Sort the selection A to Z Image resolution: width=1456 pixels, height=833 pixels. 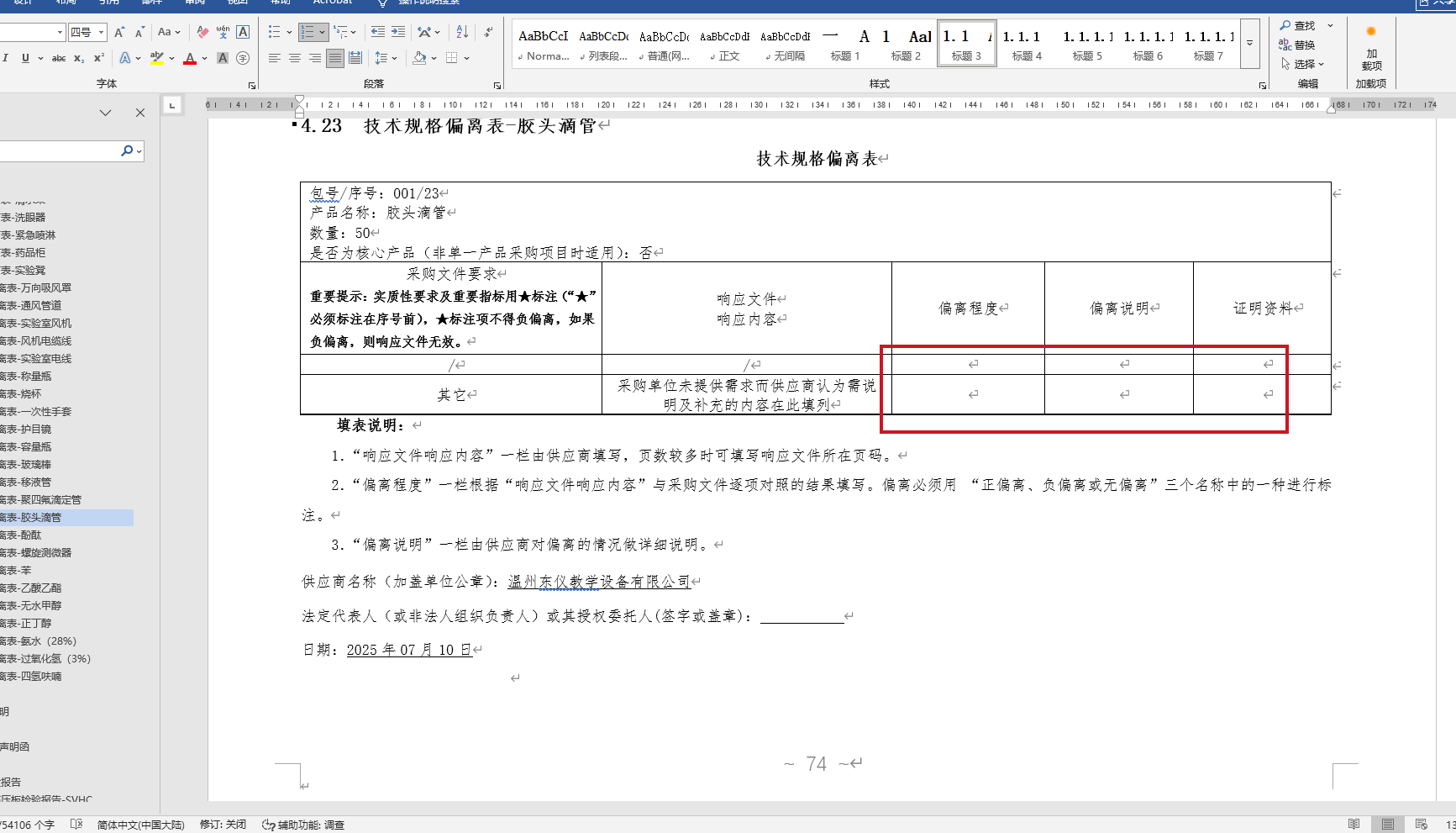pos(462,32)
